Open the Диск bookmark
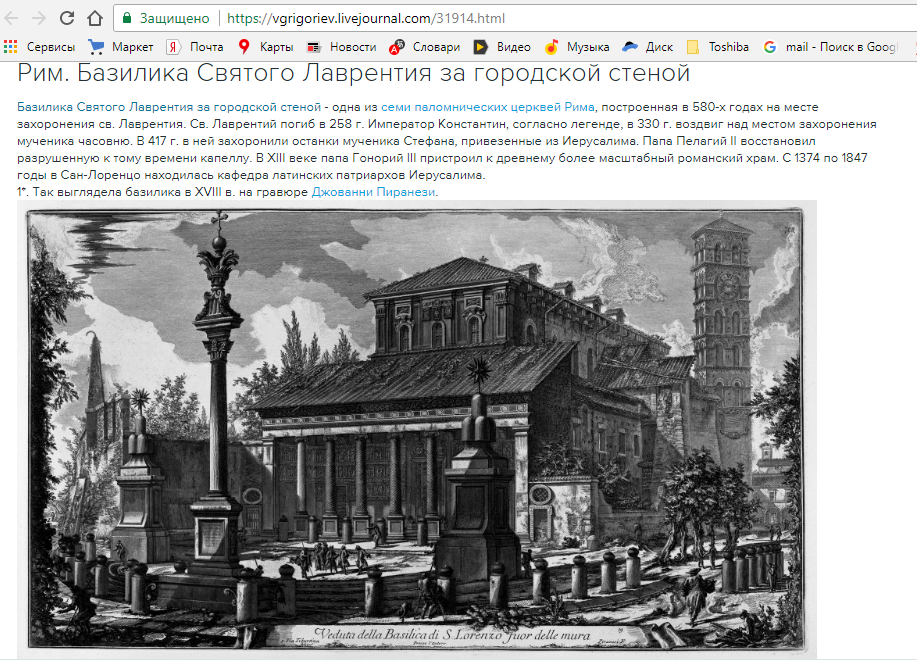Viewport: 917px width, 661px height. 647,47
